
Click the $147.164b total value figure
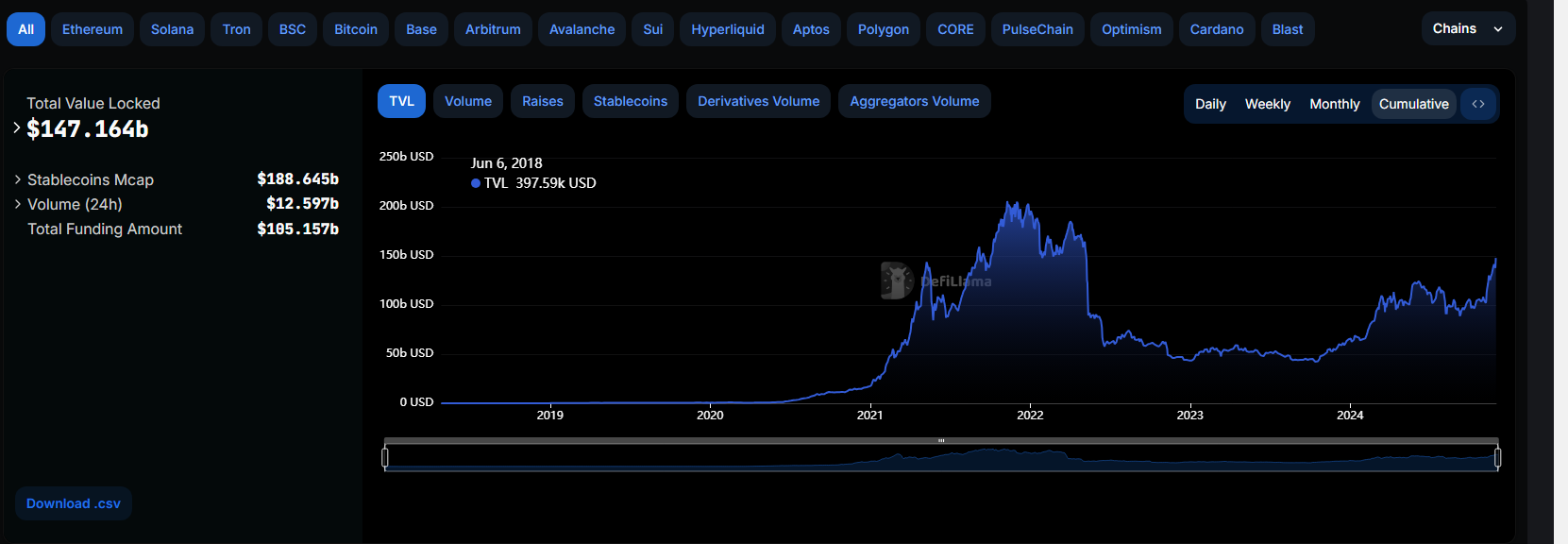click(88, 129)
